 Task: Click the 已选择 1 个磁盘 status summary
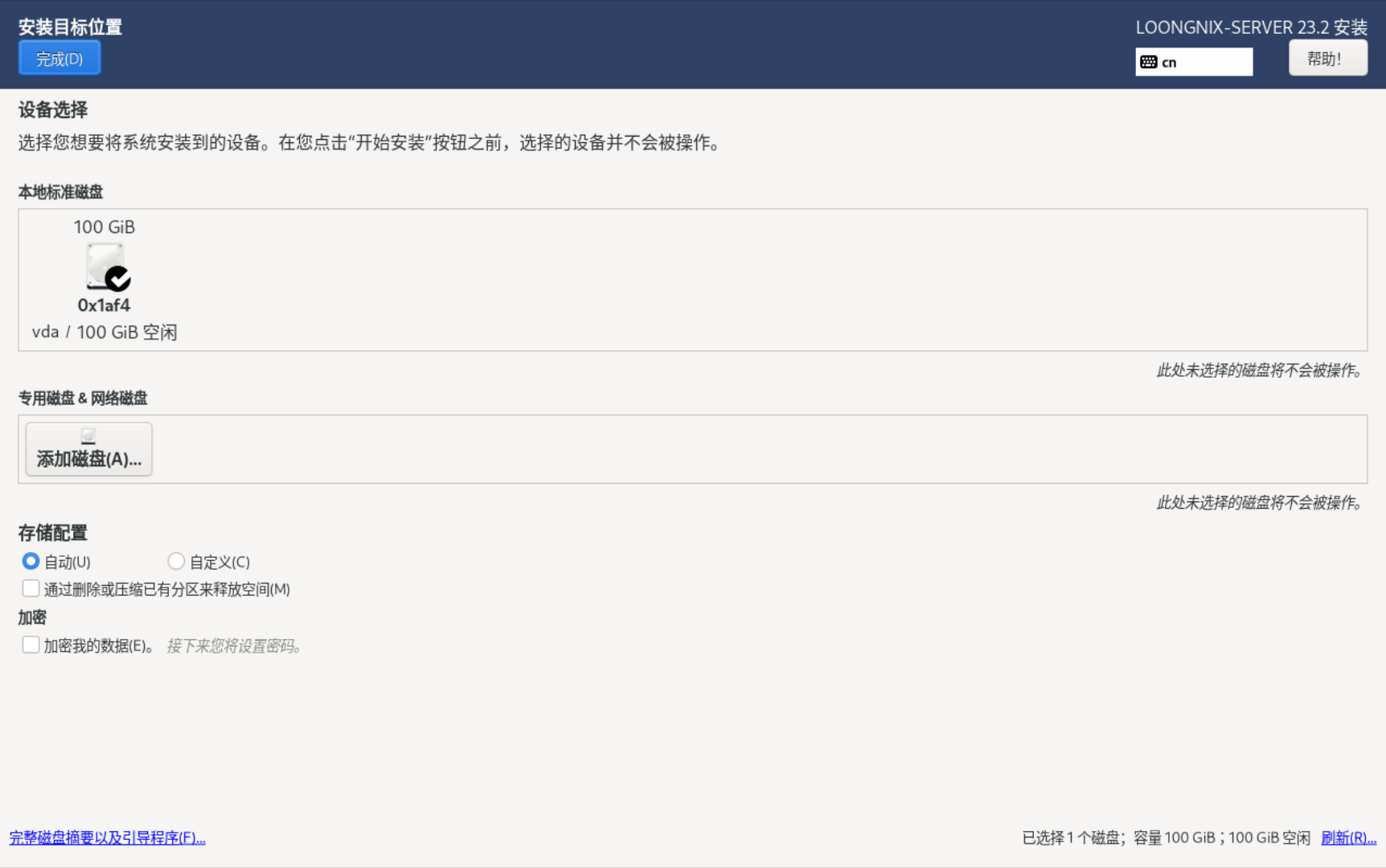1166,837
